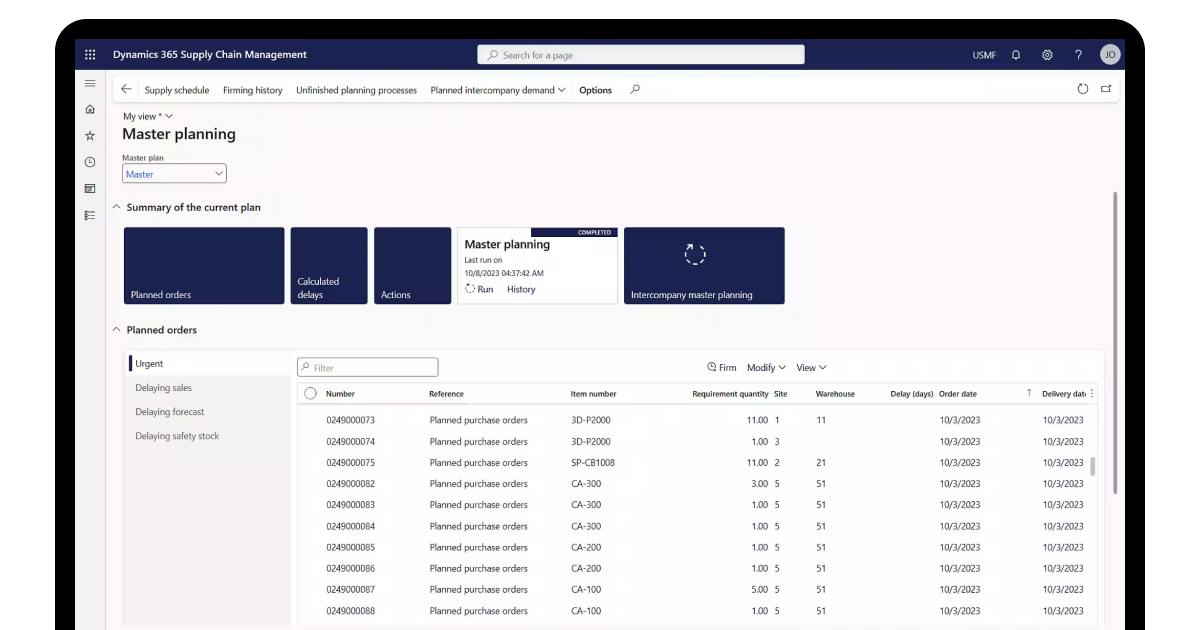
Task: Click the refresh icon in the action pane
Action: tap(1083, 89)
